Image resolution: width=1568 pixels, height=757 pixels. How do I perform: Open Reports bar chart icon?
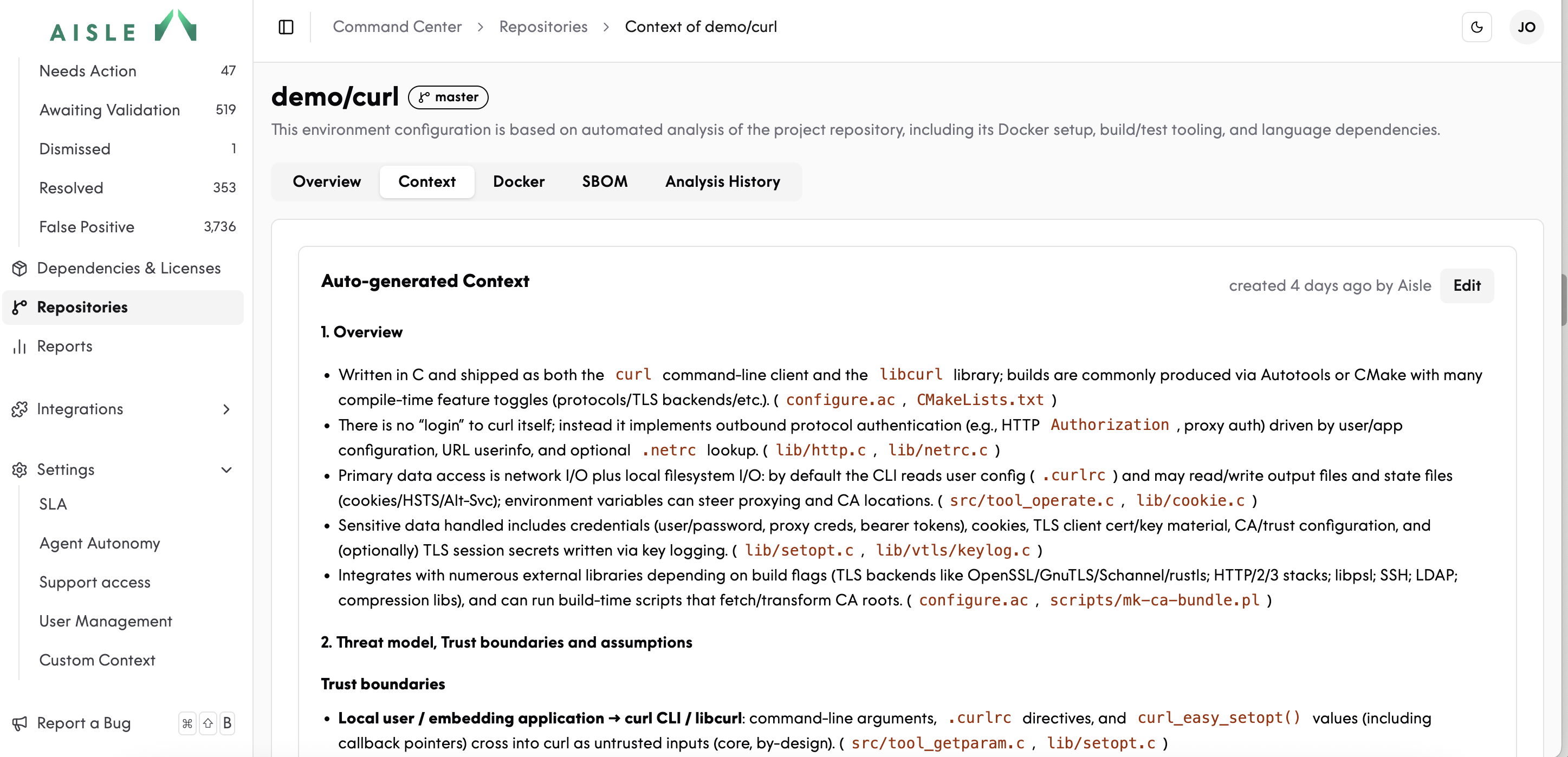click(20, 346)
